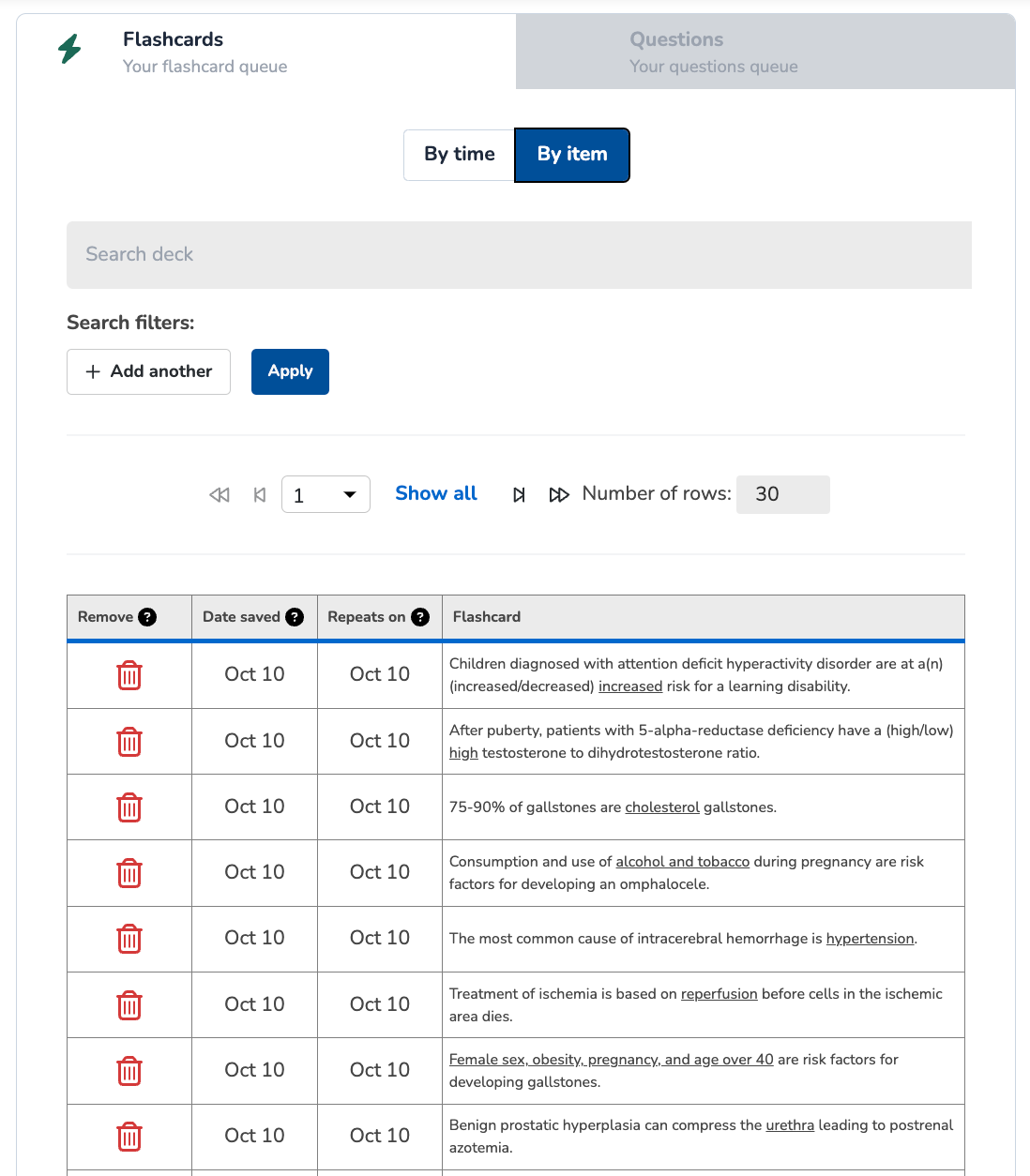The height and width of the screenshot is (1176, 1030).
Task: Open help tooltip for Date saved column
Action: [295, 617]
